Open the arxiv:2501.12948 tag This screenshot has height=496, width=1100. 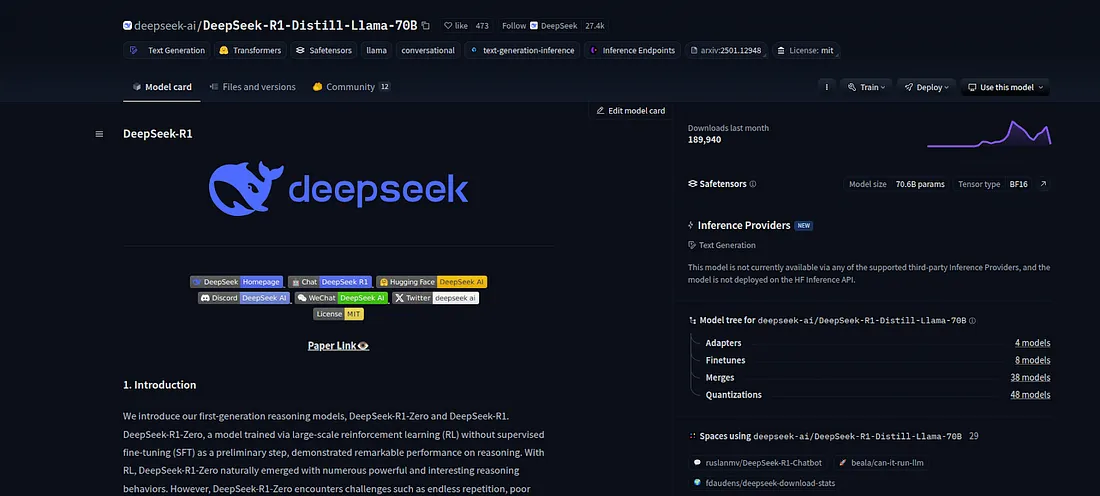pos(726,51)
